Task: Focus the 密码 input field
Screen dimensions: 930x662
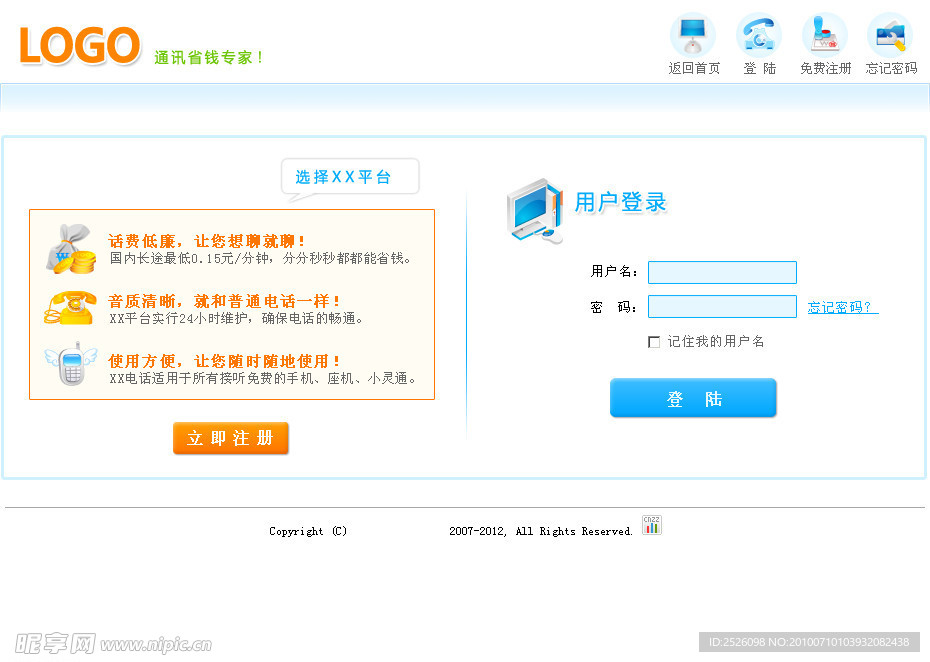Action: [722, 307]
